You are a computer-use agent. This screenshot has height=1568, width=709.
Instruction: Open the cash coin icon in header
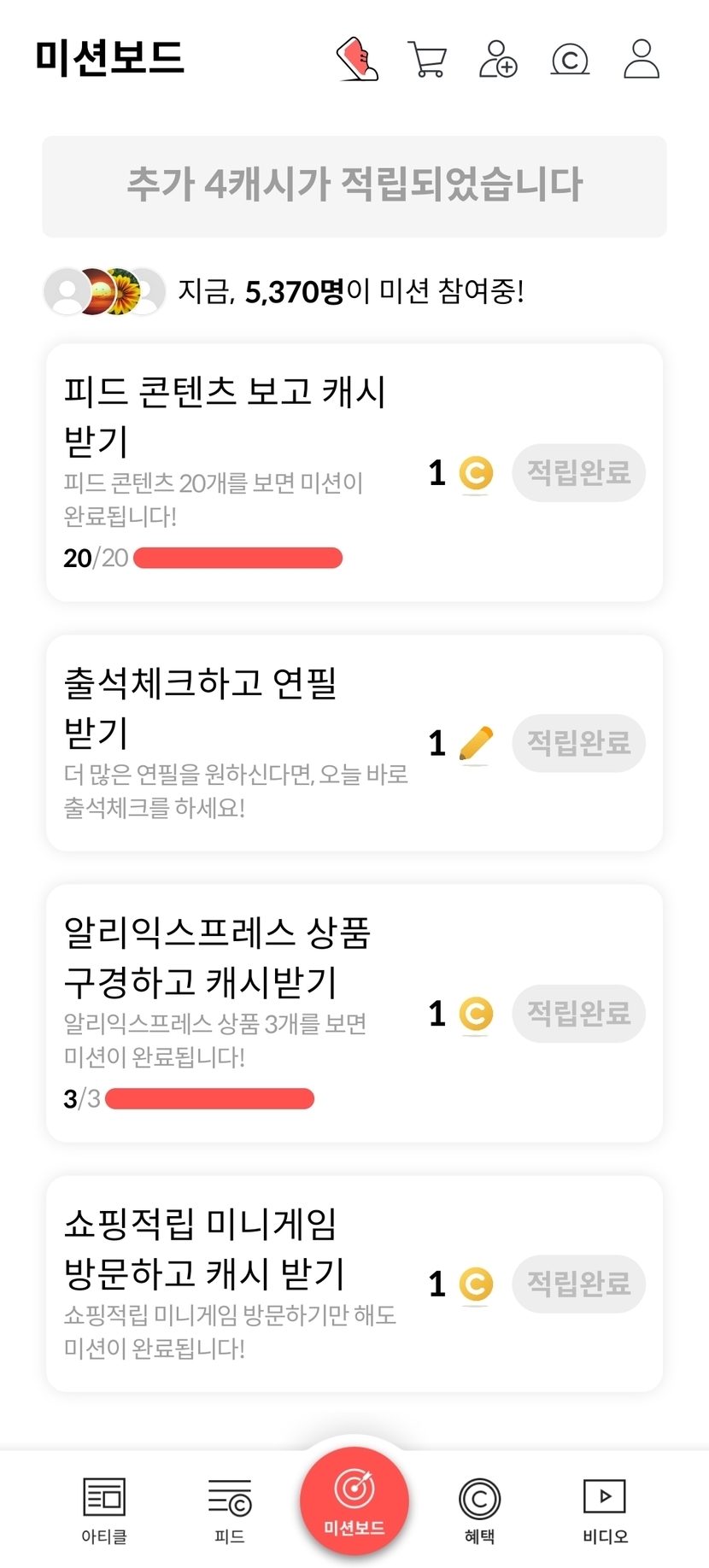pos(570,60)
